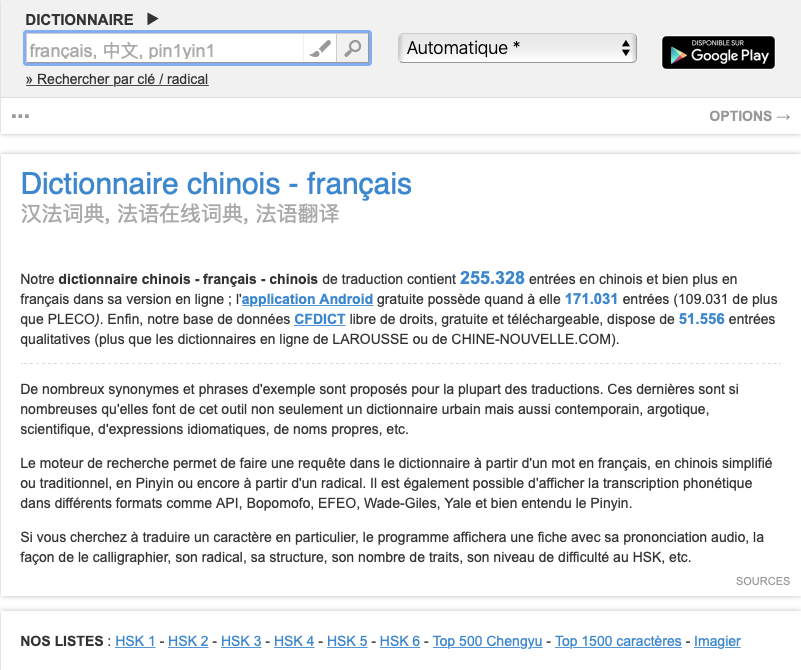Open Rechercher par clé / radical link

[117, 79]
